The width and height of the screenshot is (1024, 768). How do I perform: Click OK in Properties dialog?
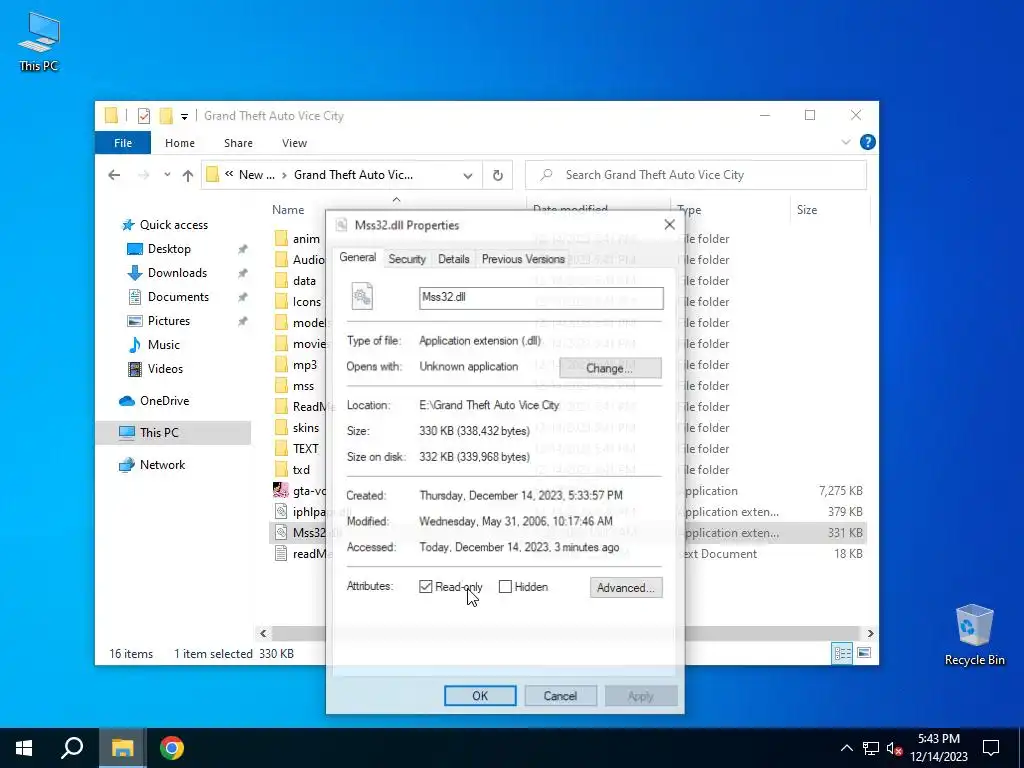(480, 696)
